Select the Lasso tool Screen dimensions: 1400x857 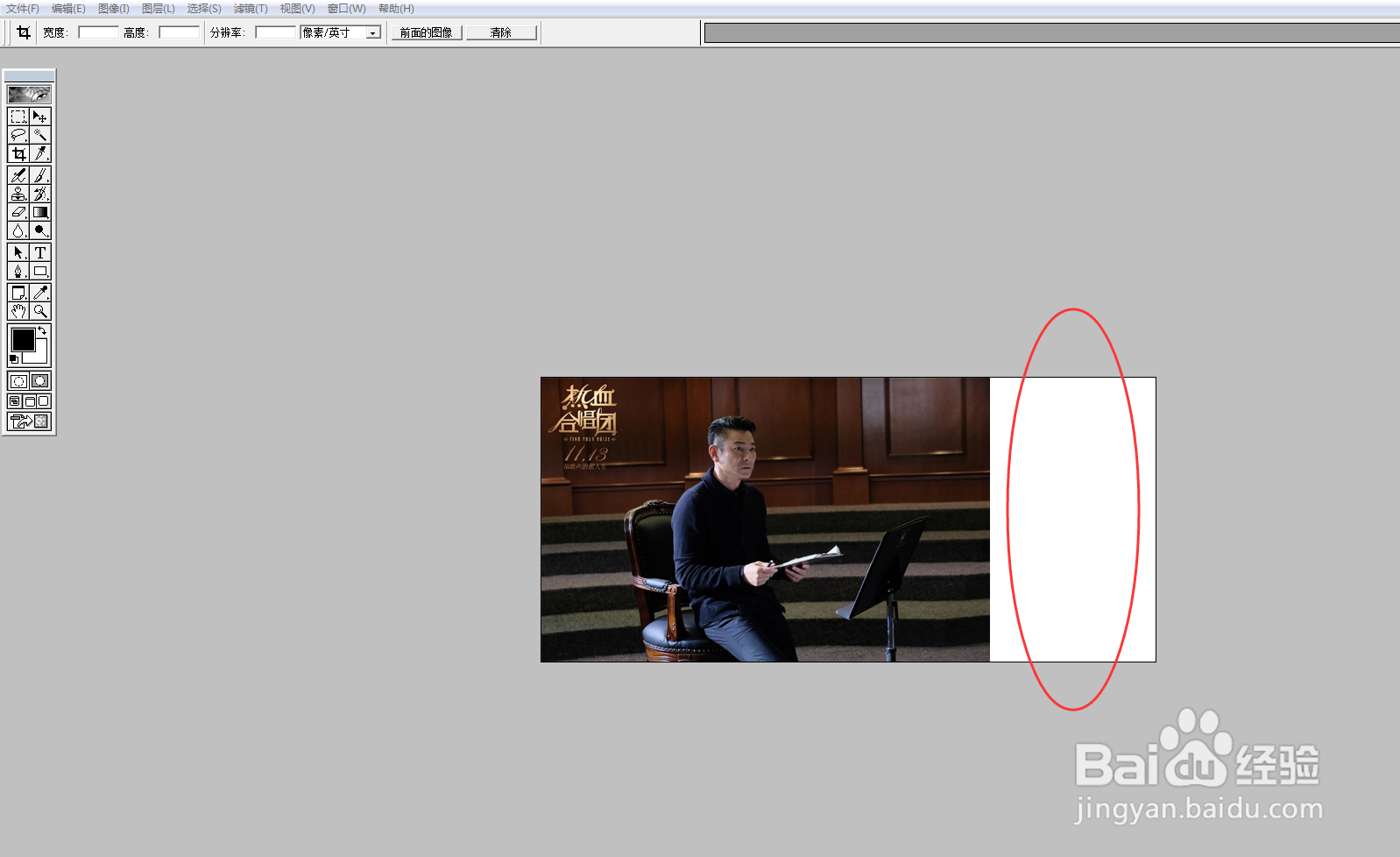[x=18, y=135]
